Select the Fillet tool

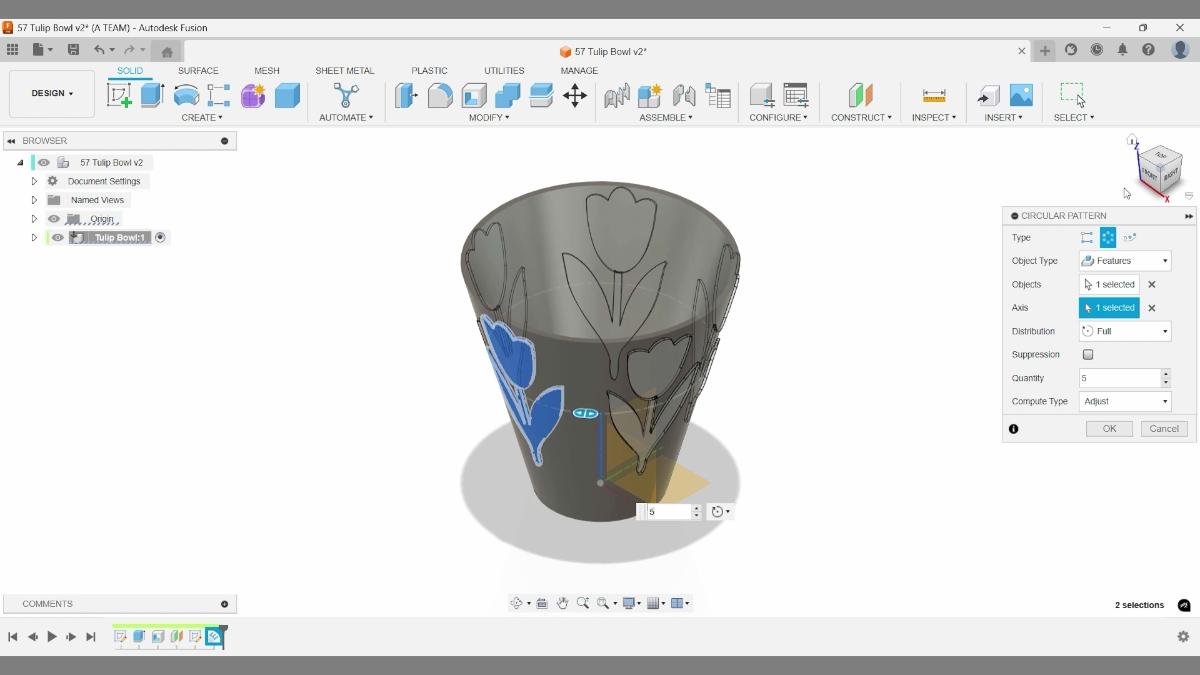click(440, 95)
